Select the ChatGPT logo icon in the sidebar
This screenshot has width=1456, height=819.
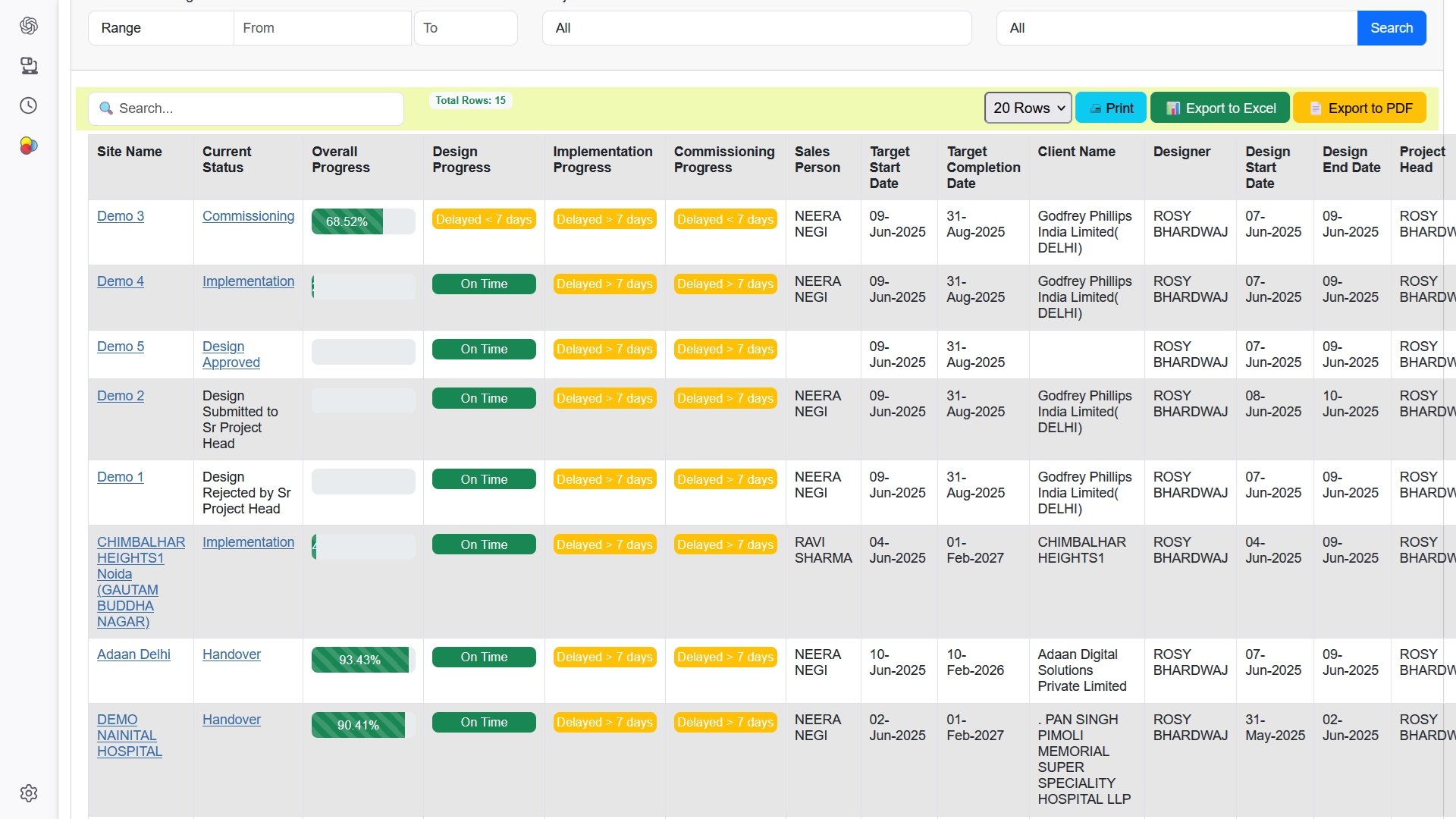coord(29,25)
